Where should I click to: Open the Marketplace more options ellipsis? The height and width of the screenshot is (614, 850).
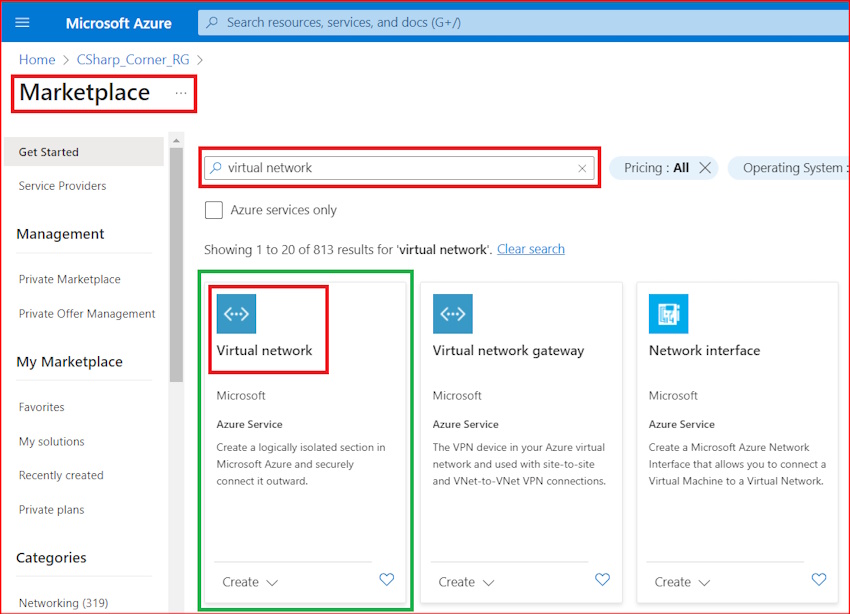coord(181,93)
